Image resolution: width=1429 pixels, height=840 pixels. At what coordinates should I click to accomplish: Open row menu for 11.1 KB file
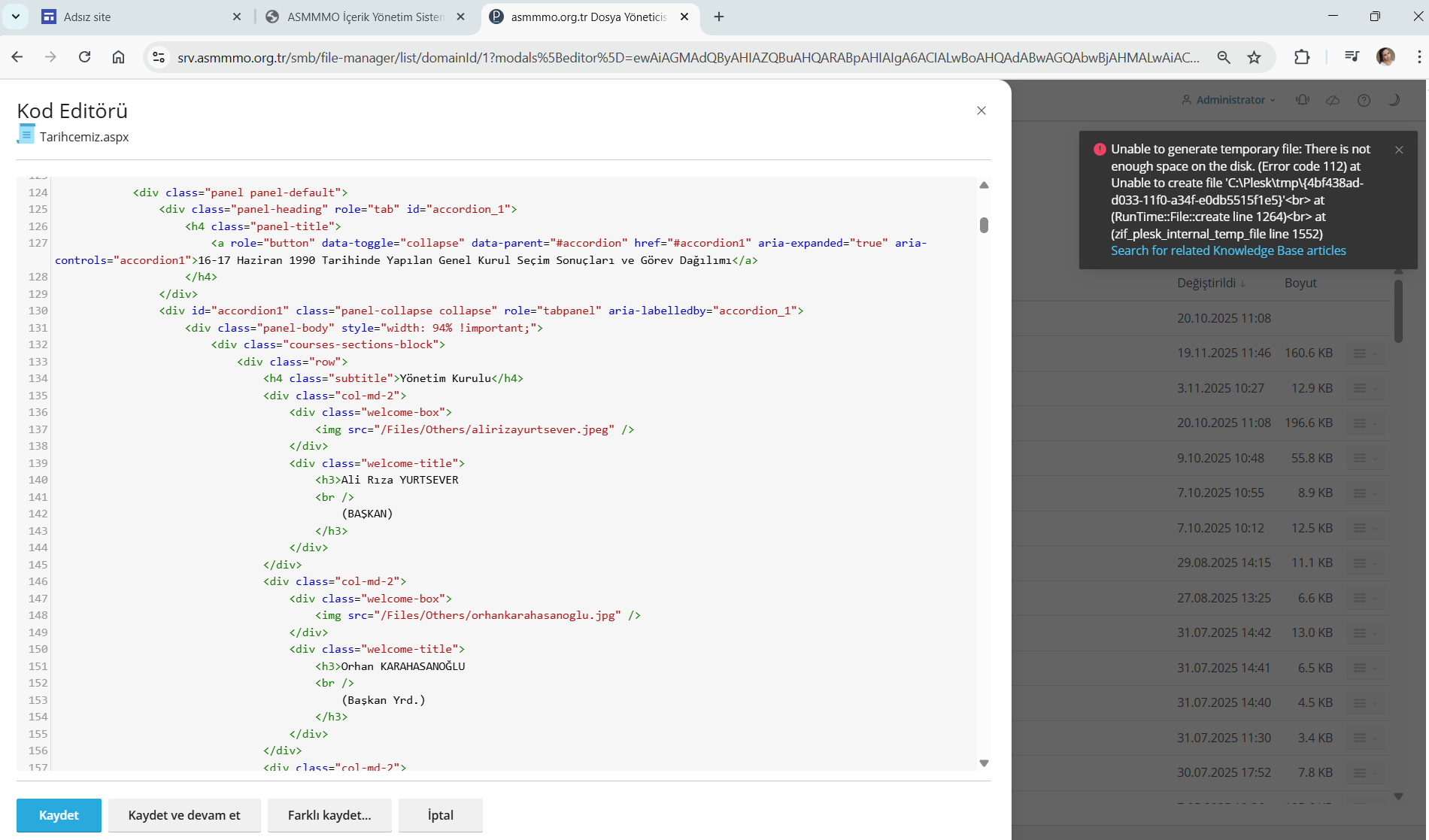click(x=1365, y=563)
